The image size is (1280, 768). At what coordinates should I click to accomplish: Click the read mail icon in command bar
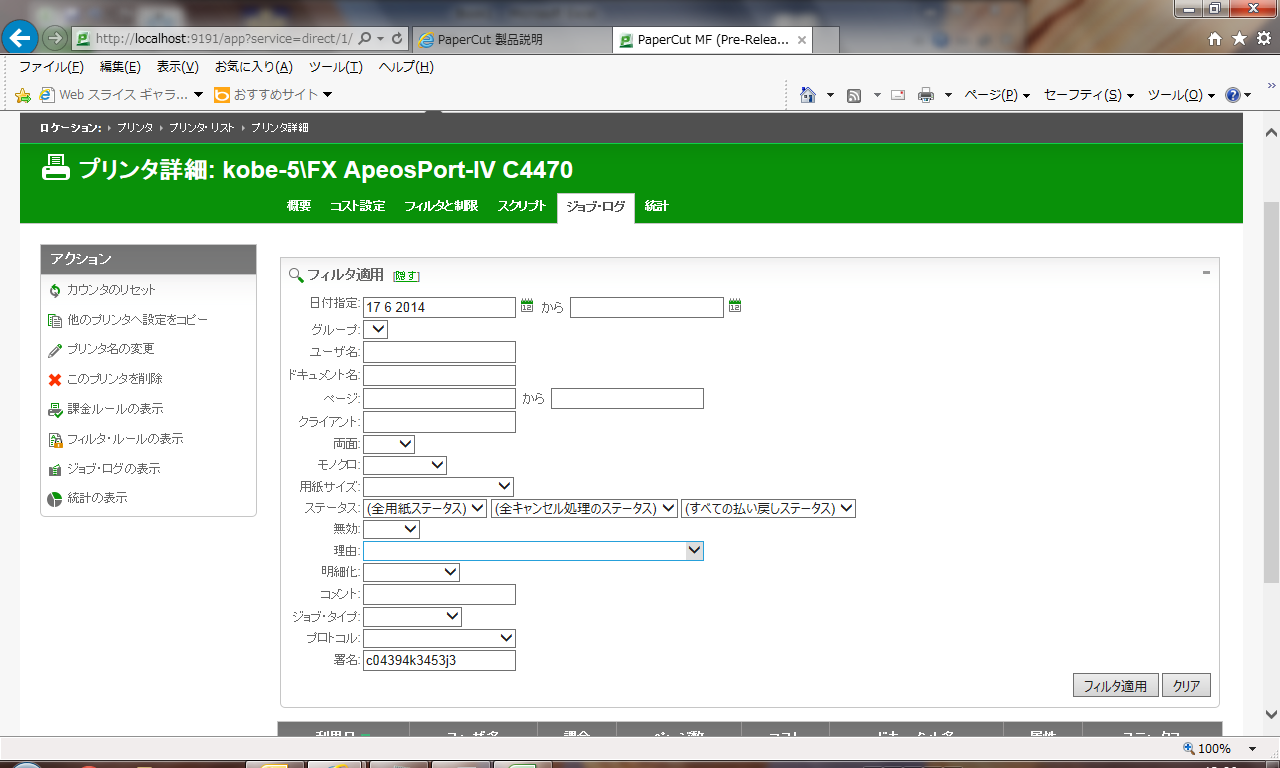click(898, 95)
